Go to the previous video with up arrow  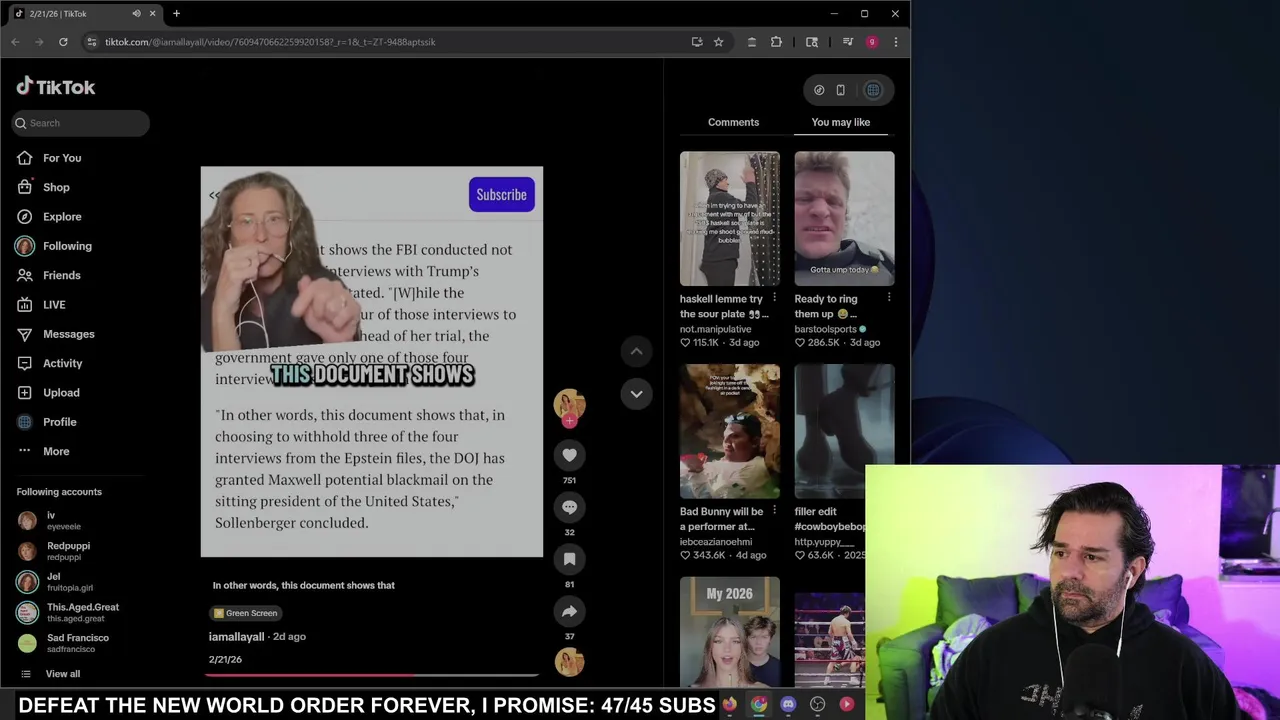pyautogui.click(x=636, y=351)
